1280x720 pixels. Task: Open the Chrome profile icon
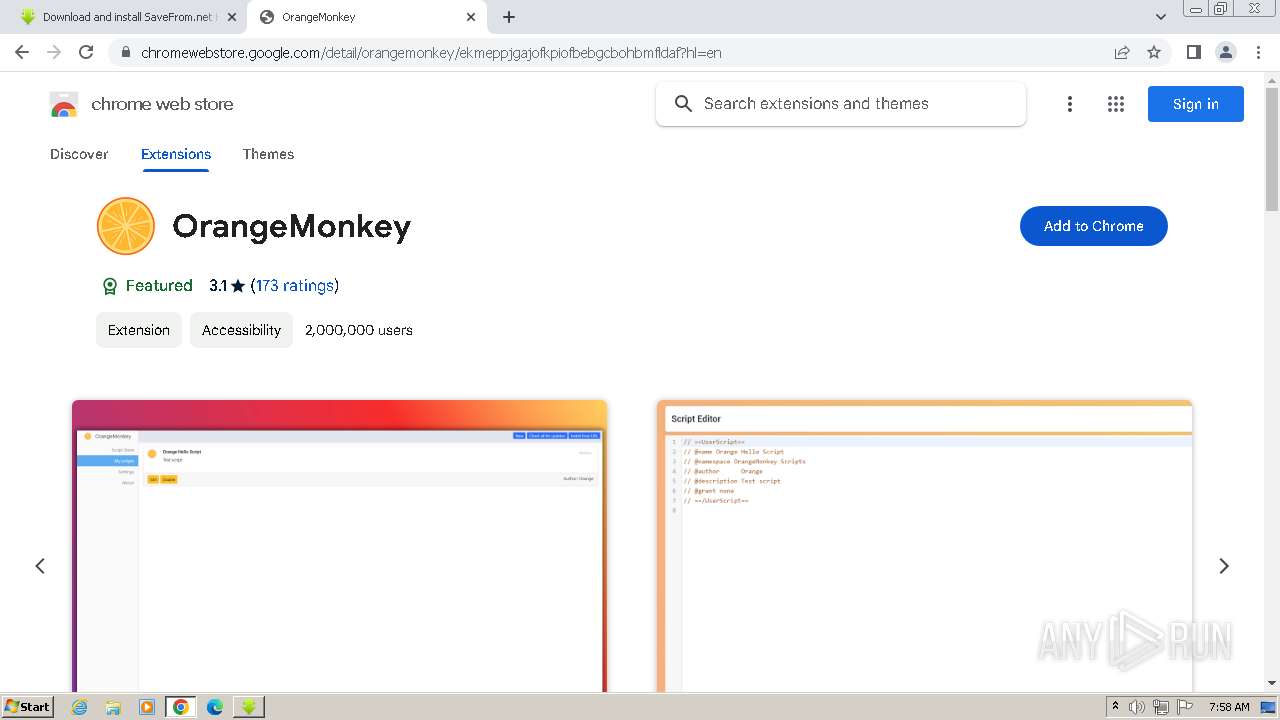point(1226,52)
